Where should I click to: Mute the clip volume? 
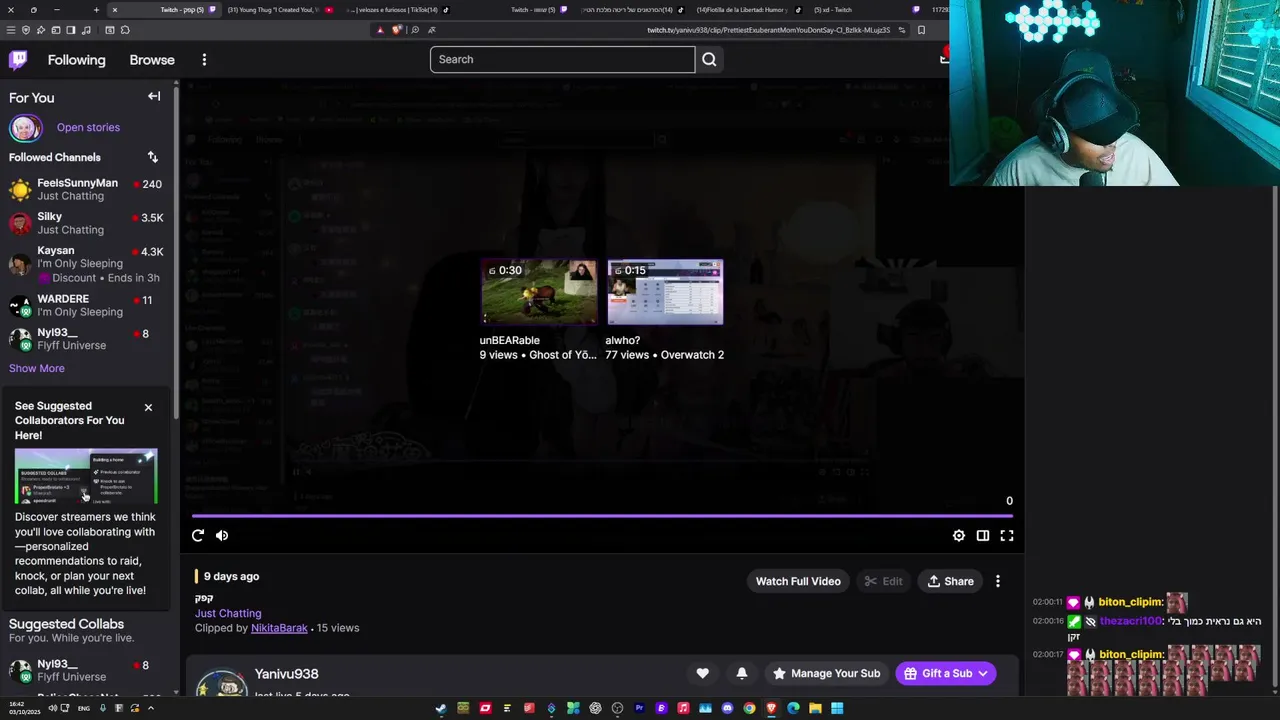point(222,535)
